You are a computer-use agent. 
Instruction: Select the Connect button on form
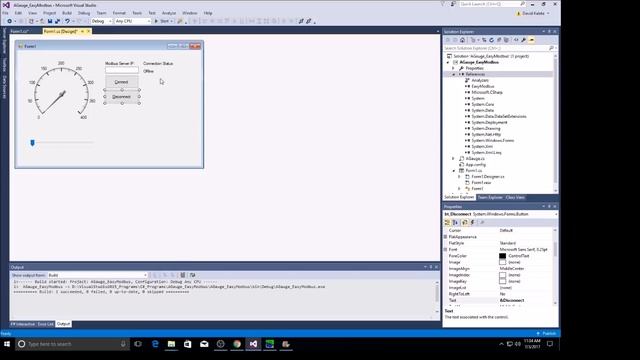tap(122, 82)
